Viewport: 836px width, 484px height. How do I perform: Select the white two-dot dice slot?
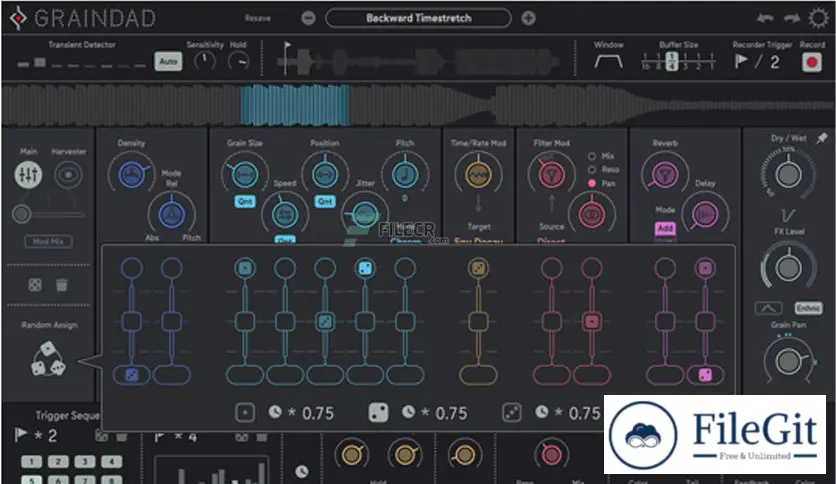[378, 413]
